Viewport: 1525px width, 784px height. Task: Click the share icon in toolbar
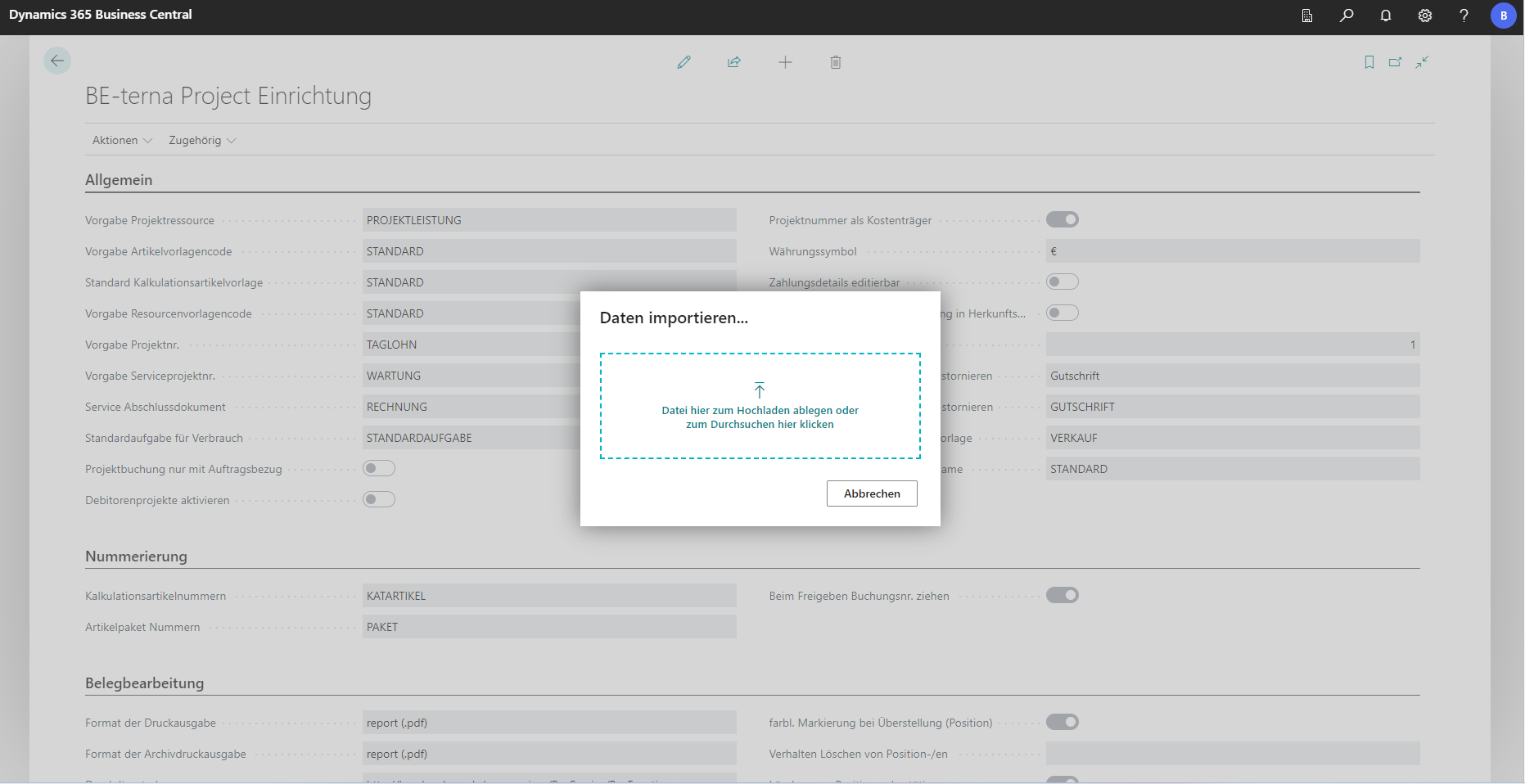(734, 62)
